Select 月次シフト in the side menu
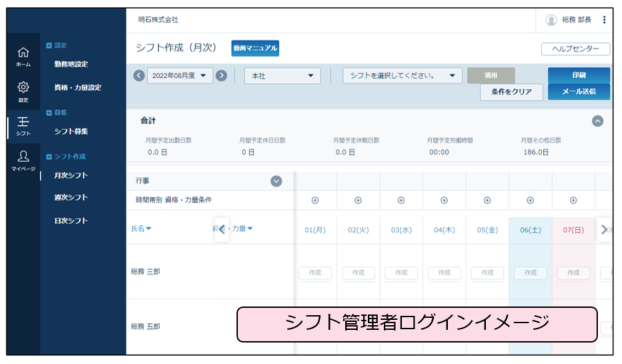Viewport: 622px width, 364px height. pyautogui.click(x=71, y=175)
